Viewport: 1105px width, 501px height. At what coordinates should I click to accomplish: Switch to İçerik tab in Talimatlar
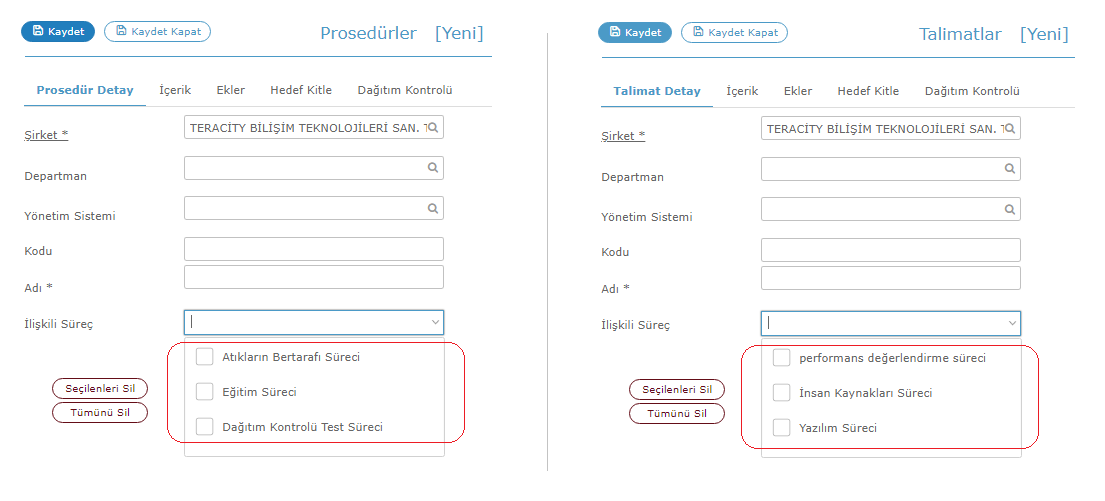point(742,91)
